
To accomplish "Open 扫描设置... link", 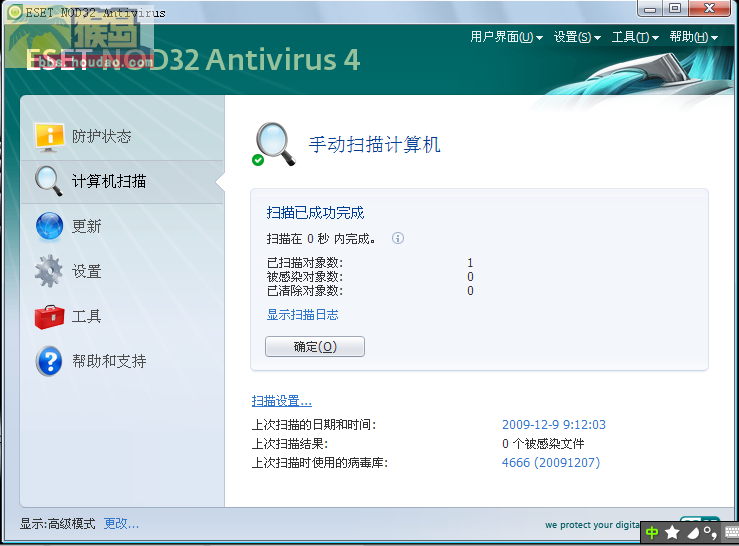I will coord(281,401).
